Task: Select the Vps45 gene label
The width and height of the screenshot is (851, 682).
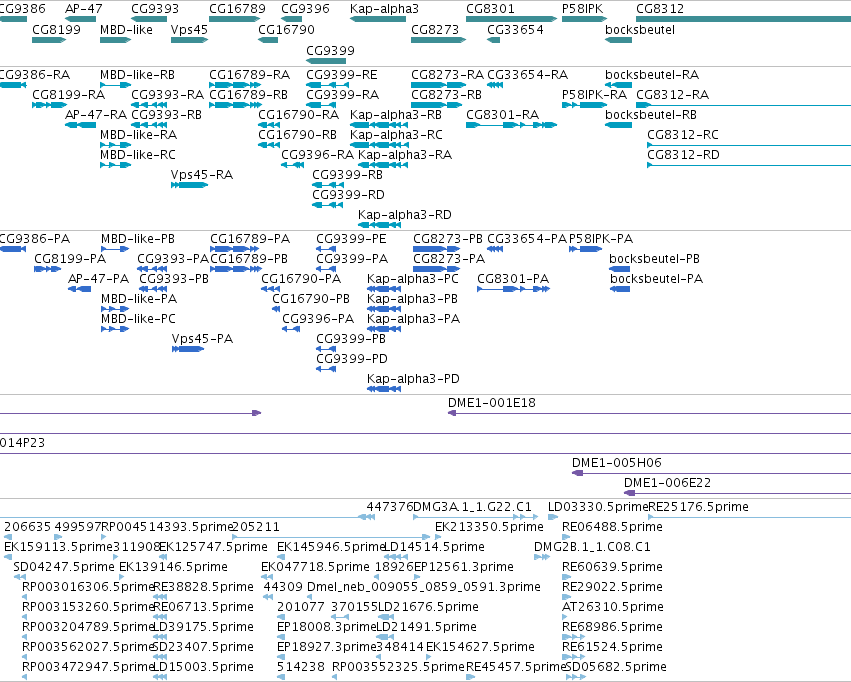Action: [189, 29]
